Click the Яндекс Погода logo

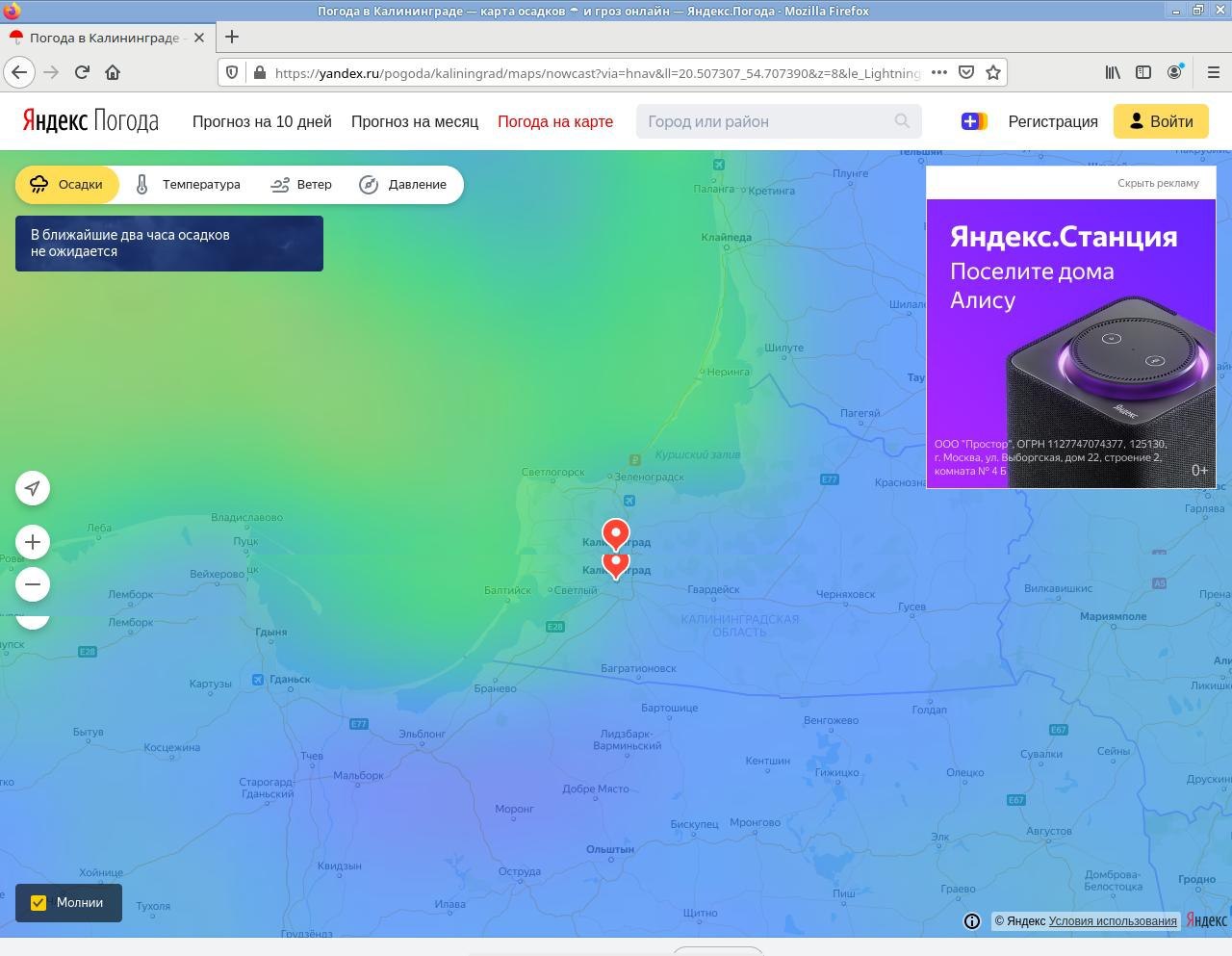click(90, 121)
